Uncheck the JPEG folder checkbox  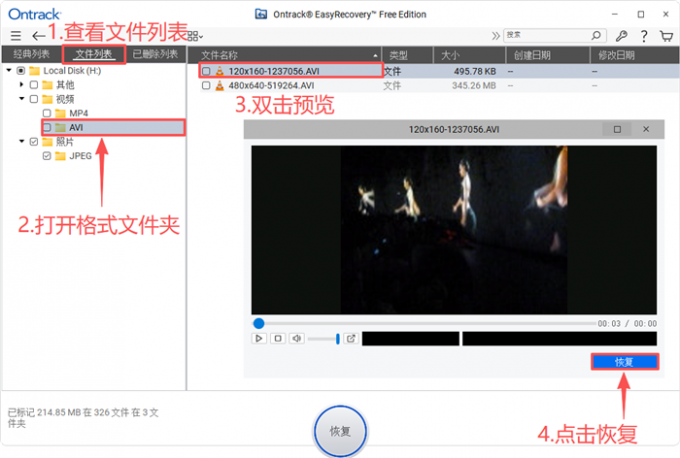[x=47, y=156]
